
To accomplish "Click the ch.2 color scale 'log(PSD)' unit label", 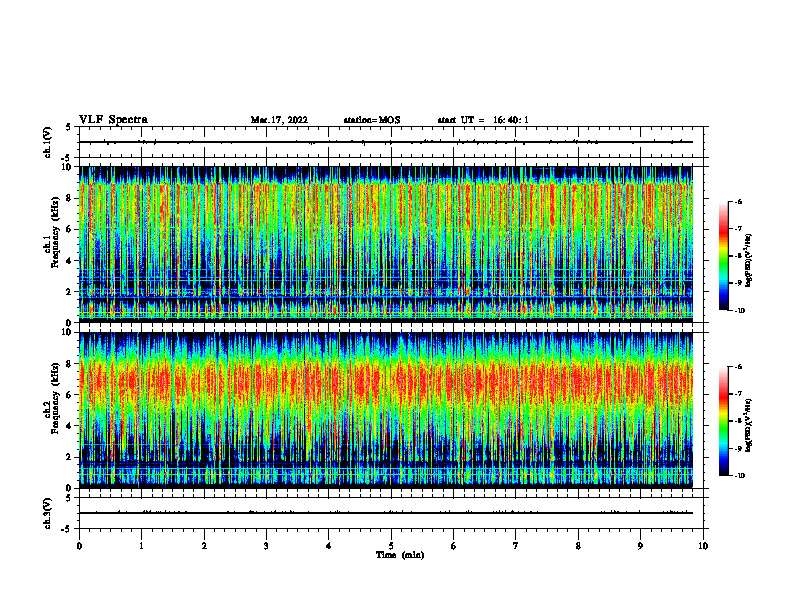I will click(750, 425).
